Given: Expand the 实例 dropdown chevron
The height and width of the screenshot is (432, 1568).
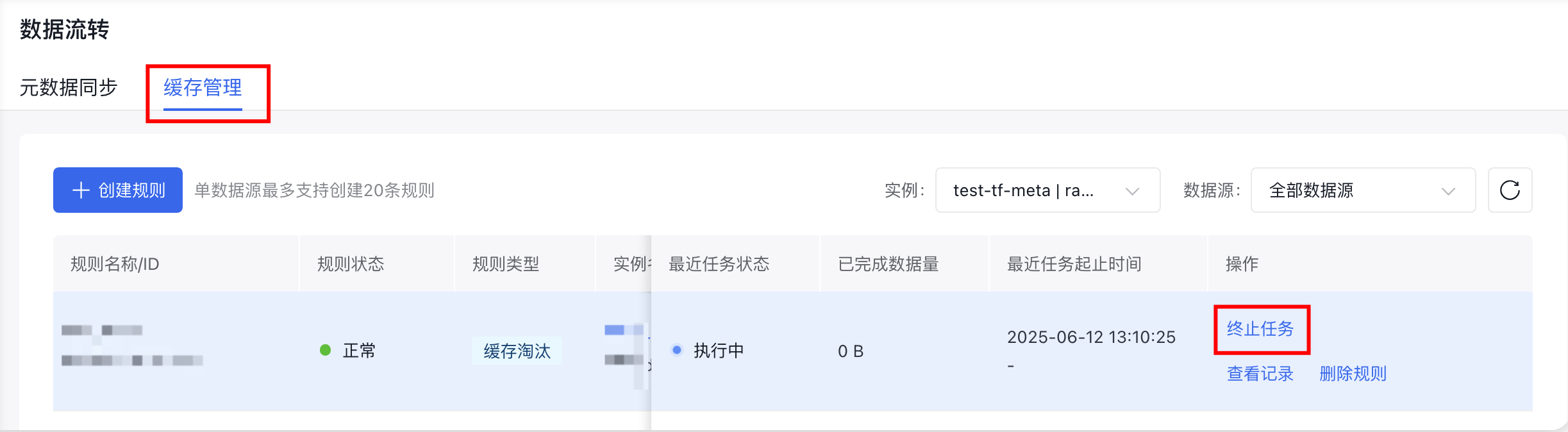Looking at the screenshot, I should [1132, 191].
